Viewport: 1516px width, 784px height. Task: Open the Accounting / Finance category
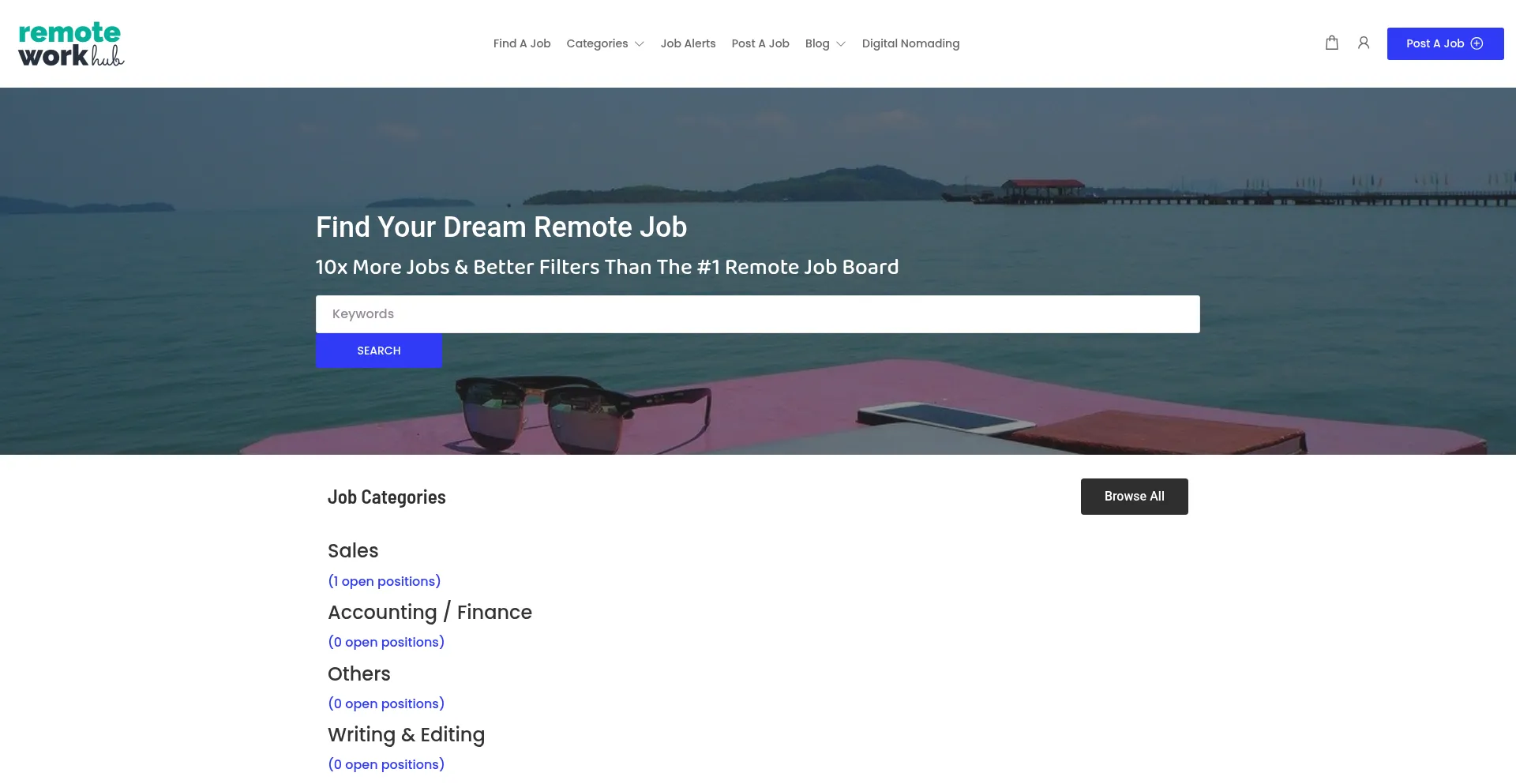430,612
